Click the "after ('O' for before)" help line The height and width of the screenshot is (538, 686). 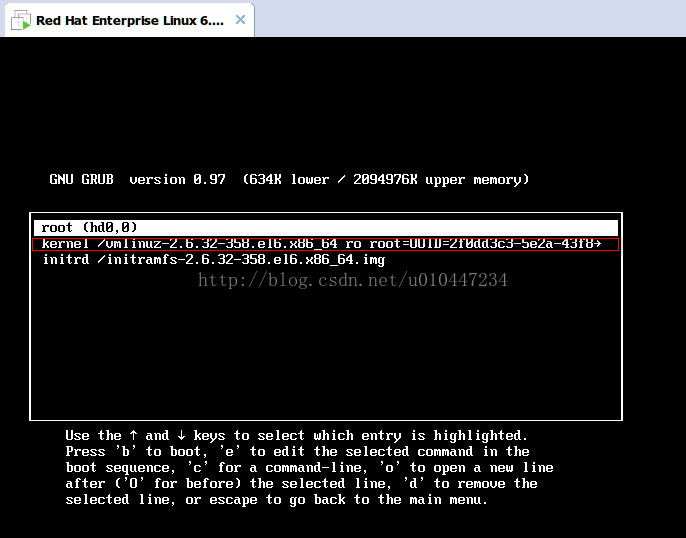tap(301, 483)
